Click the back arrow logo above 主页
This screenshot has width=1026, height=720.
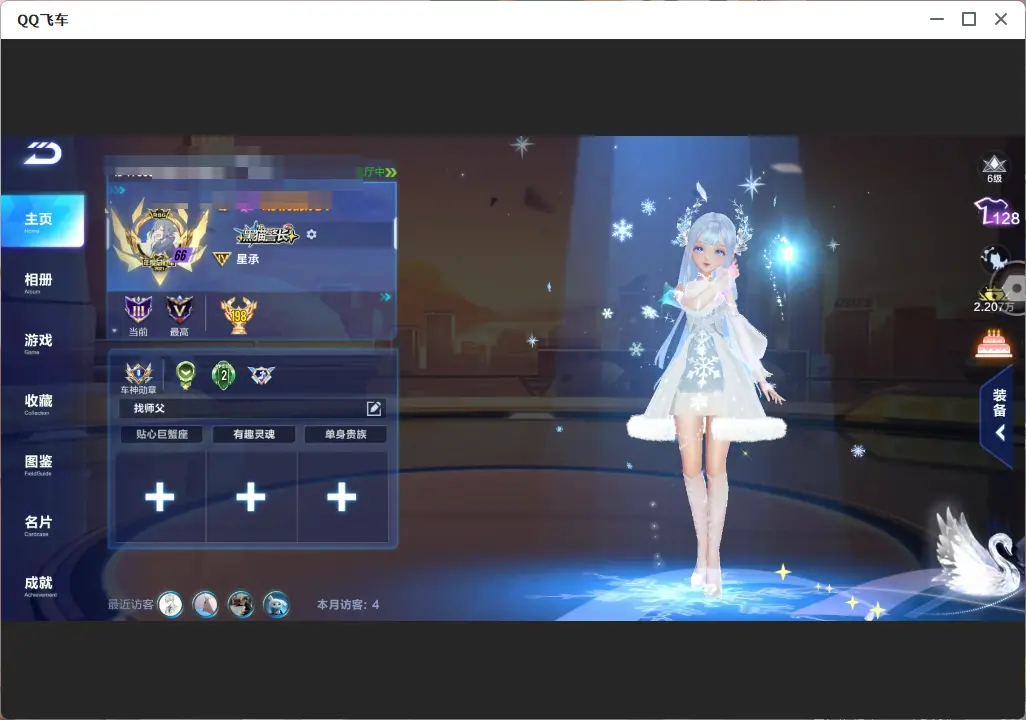tap(43, 153)
